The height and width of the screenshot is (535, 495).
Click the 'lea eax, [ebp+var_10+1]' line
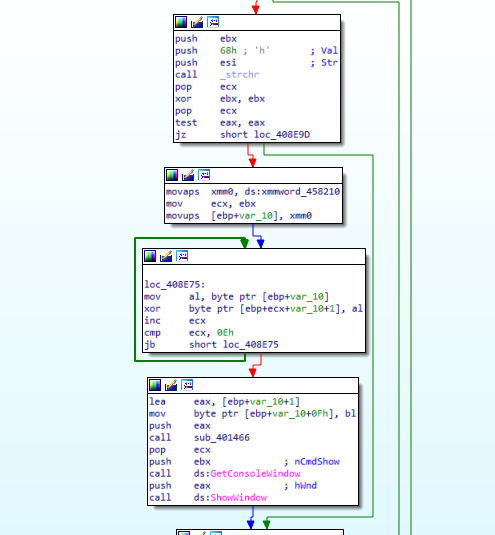click(x=224, y=402)
